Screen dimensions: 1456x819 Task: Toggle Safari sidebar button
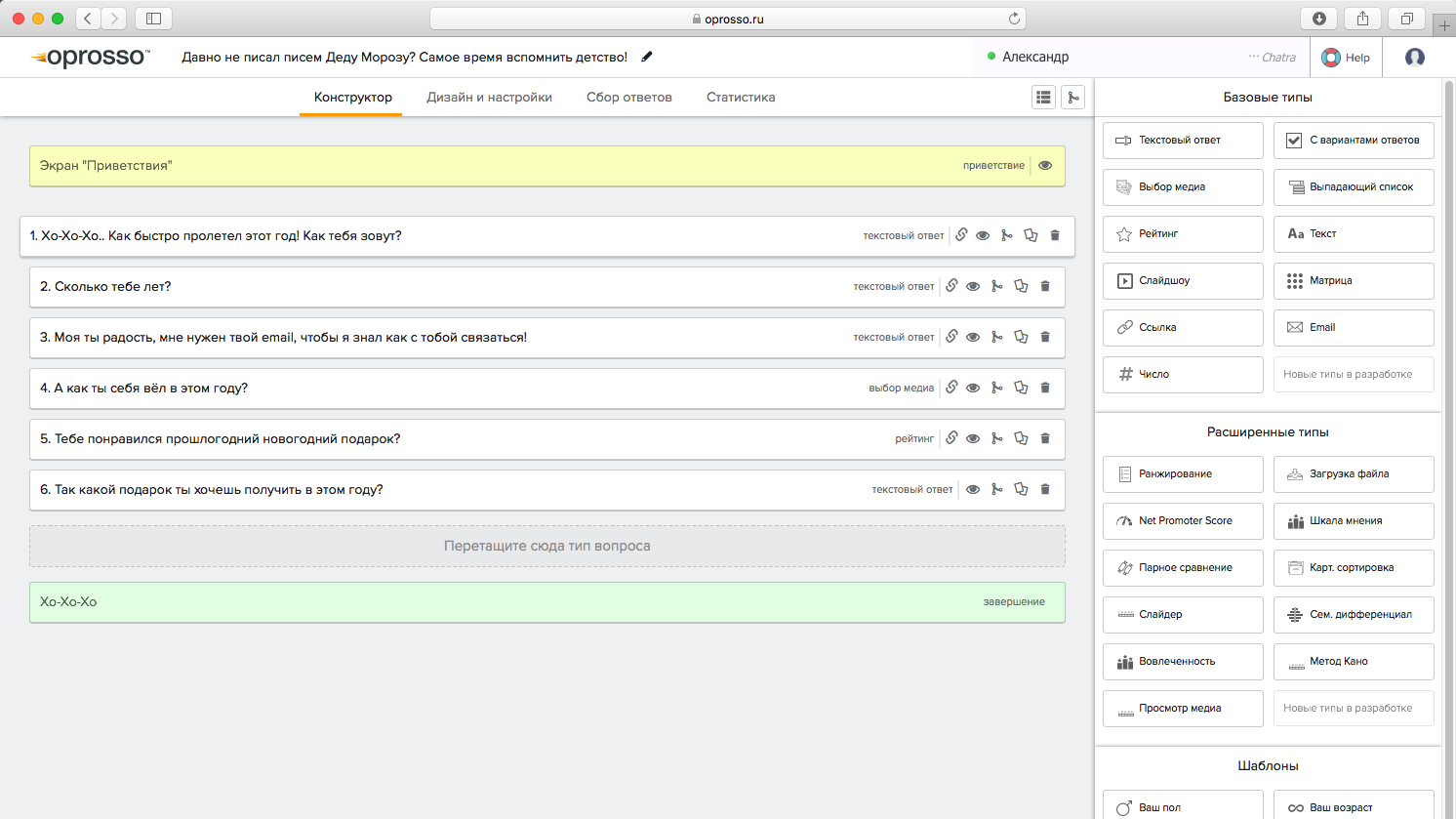point(153,19)
